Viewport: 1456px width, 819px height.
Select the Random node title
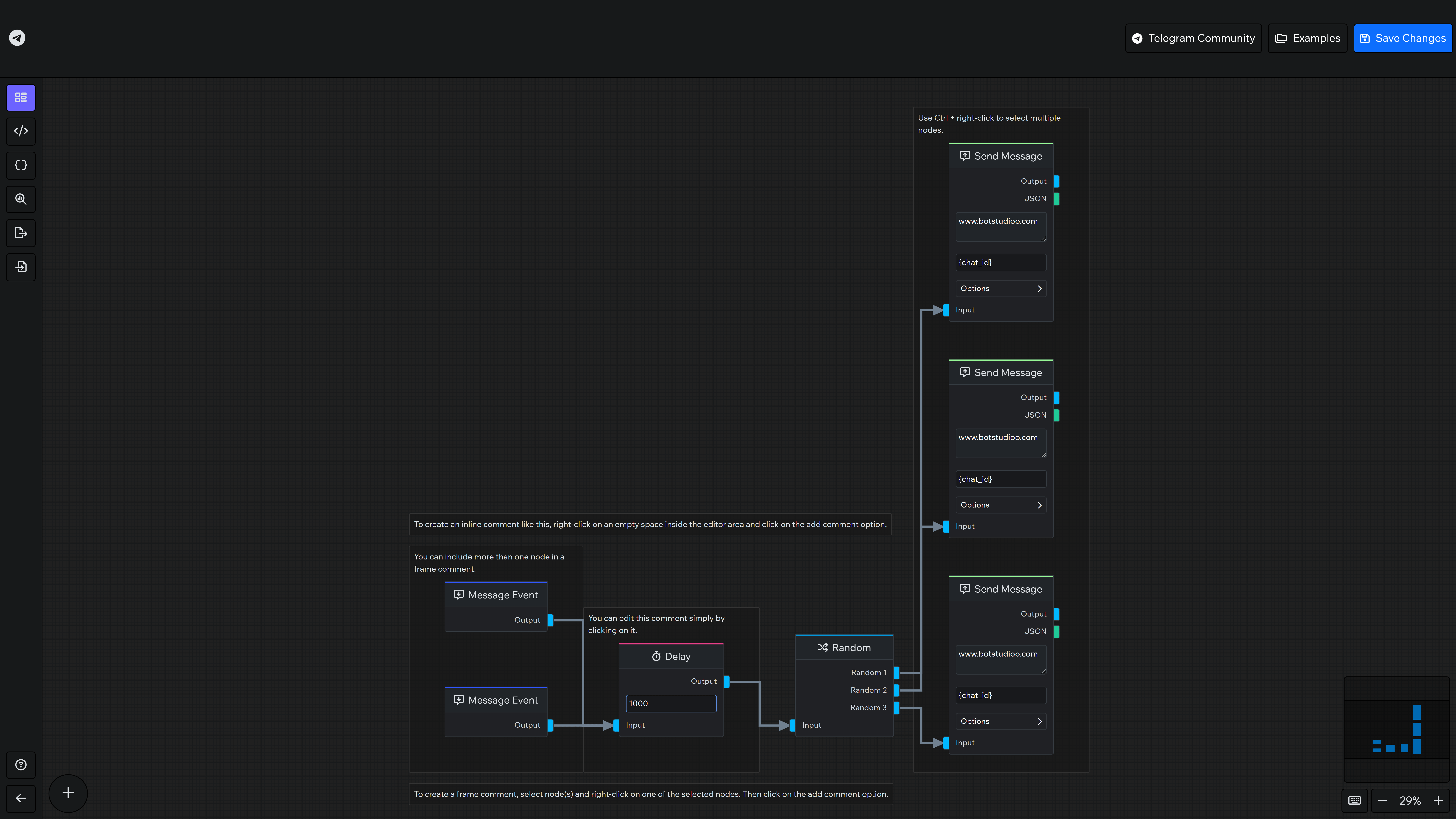(x=851, y=648)
